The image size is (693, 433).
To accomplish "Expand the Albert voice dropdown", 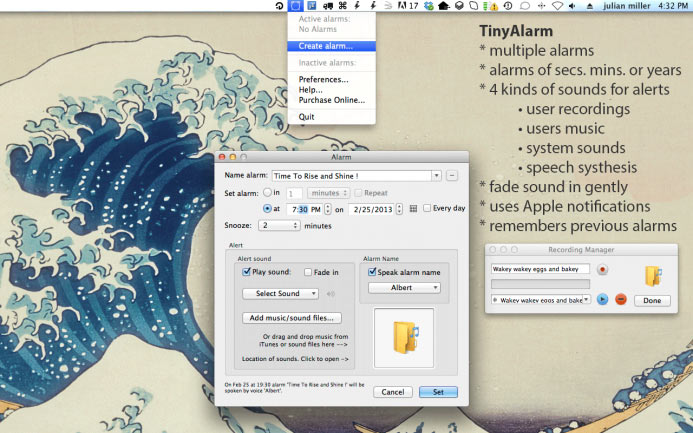I will pyautogui.click(x=404, y=287).
